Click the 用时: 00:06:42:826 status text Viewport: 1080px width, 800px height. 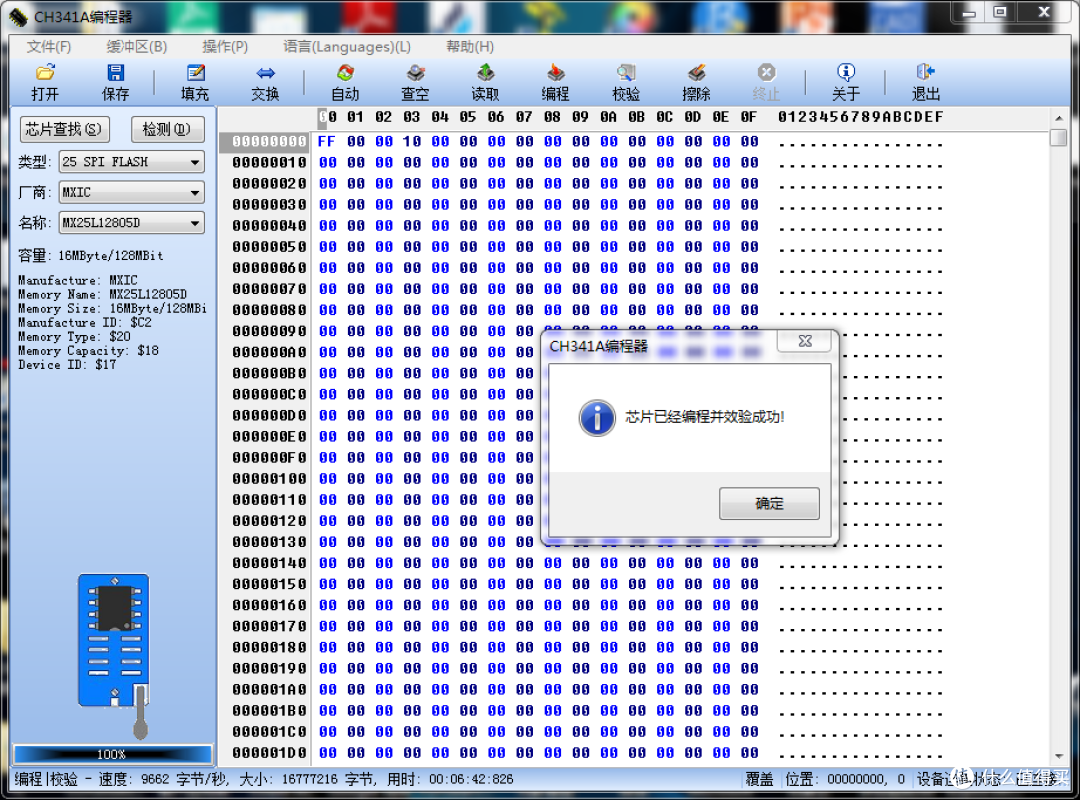point(450,779)
